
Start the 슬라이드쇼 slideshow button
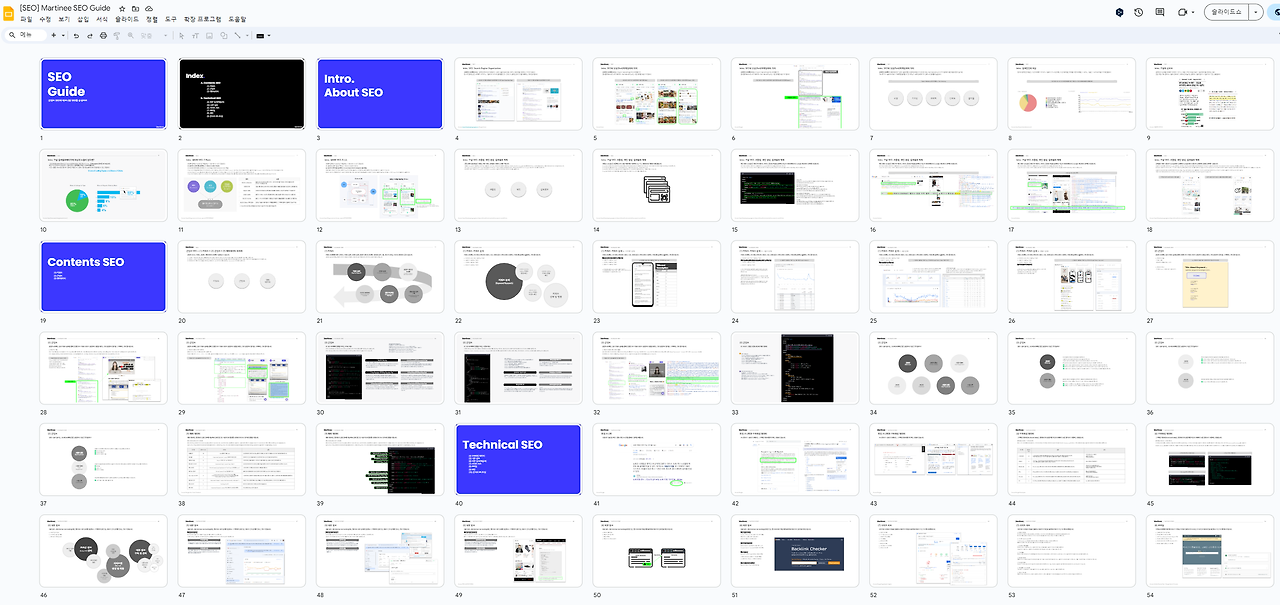point(1226,12)
